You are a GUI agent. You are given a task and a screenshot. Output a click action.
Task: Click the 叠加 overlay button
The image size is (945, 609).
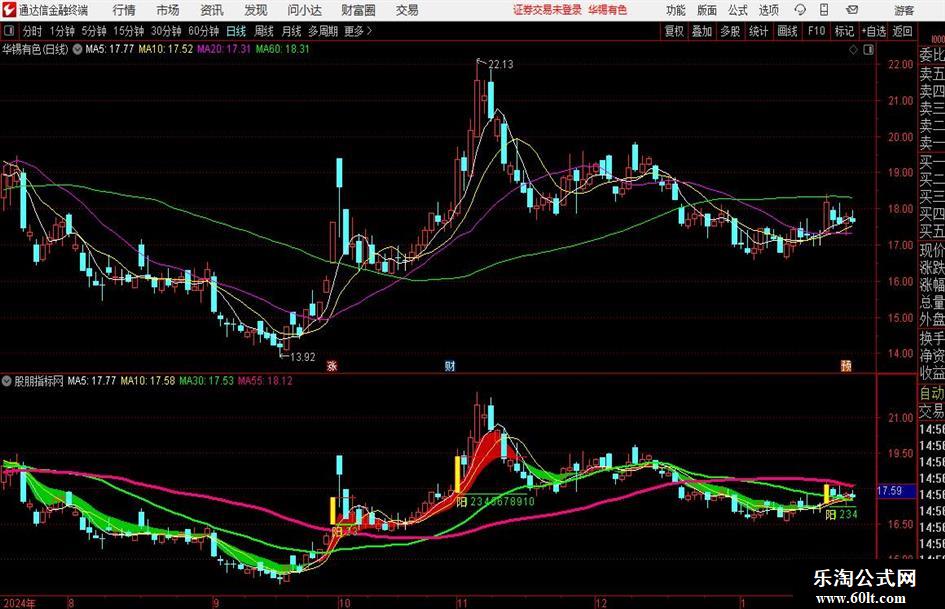coord(702,31)
